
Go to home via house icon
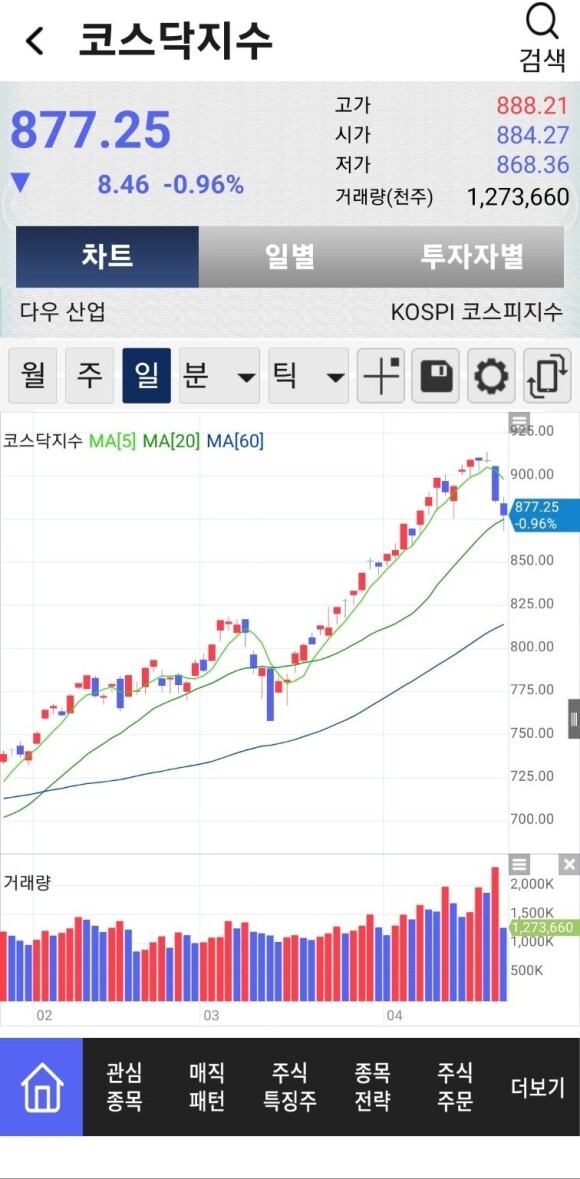pos(41,1087)
